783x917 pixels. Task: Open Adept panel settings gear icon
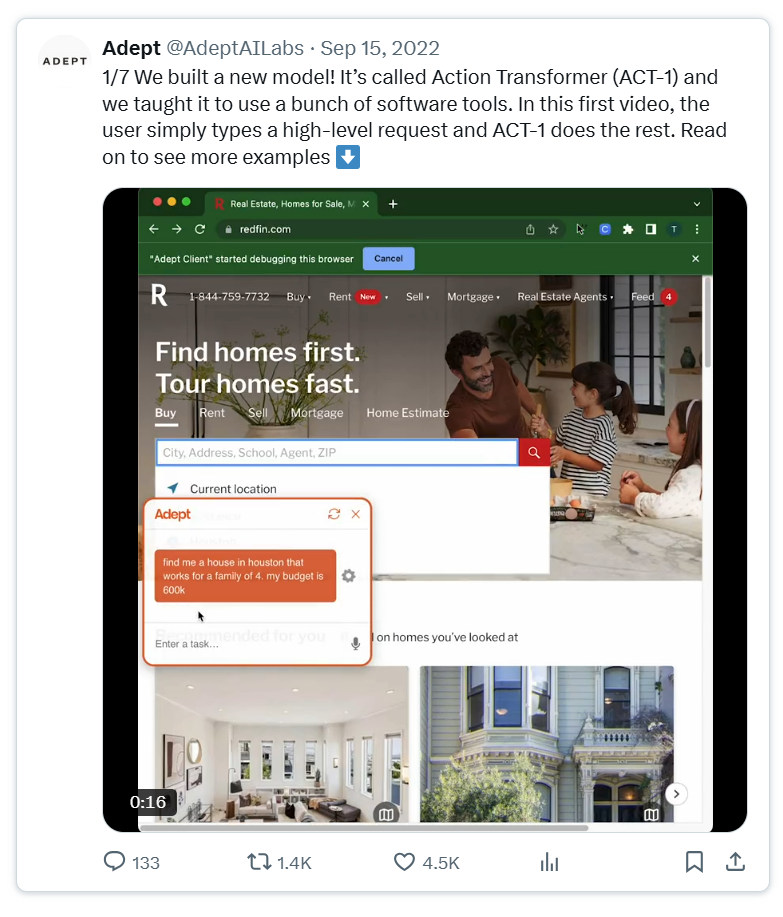coord(349,576)
